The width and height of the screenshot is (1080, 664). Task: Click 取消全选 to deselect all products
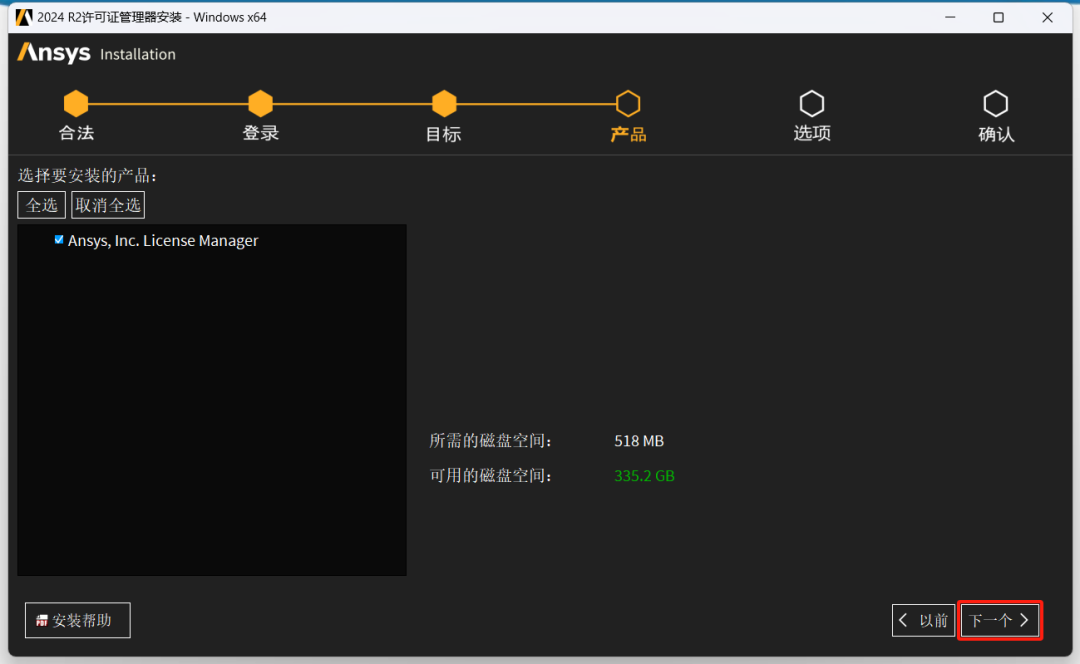point(108,205)
